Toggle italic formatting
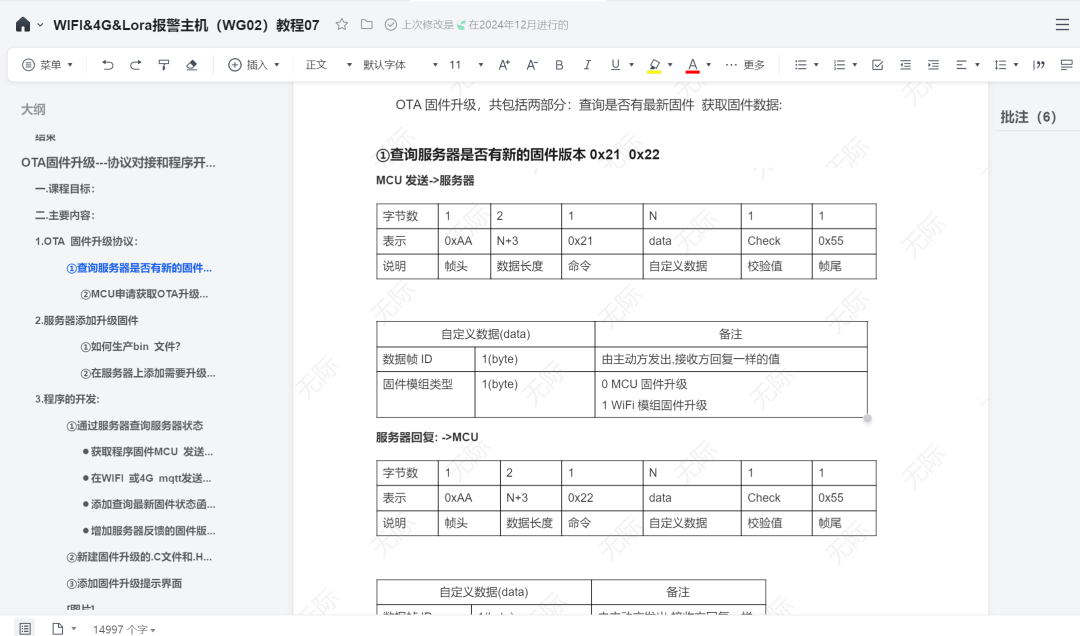The height and width of the screenshot is (636, 1080). (x=587, y=65)
